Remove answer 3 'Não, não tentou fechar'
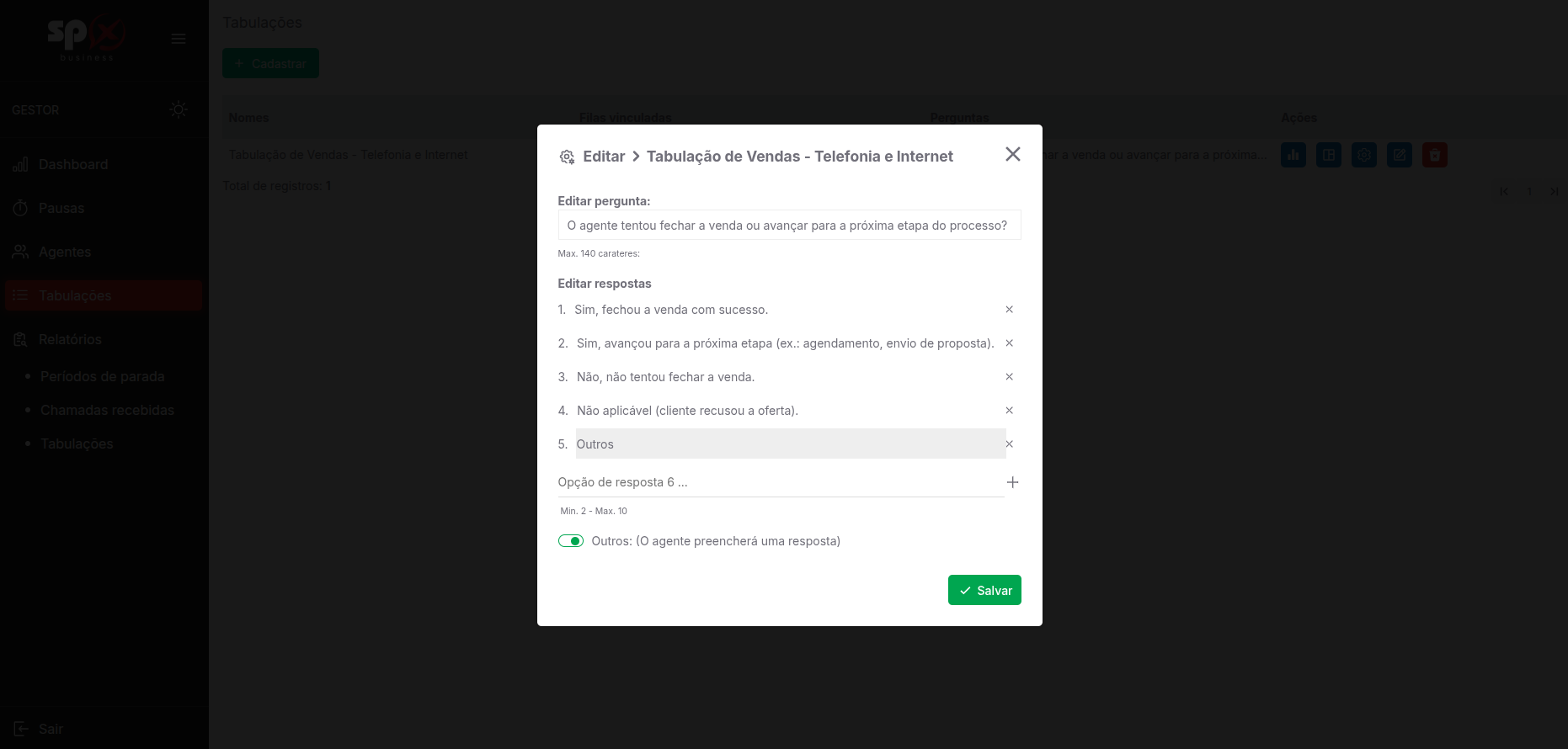The image size is (1568, 749). [x=1009, y=377]
